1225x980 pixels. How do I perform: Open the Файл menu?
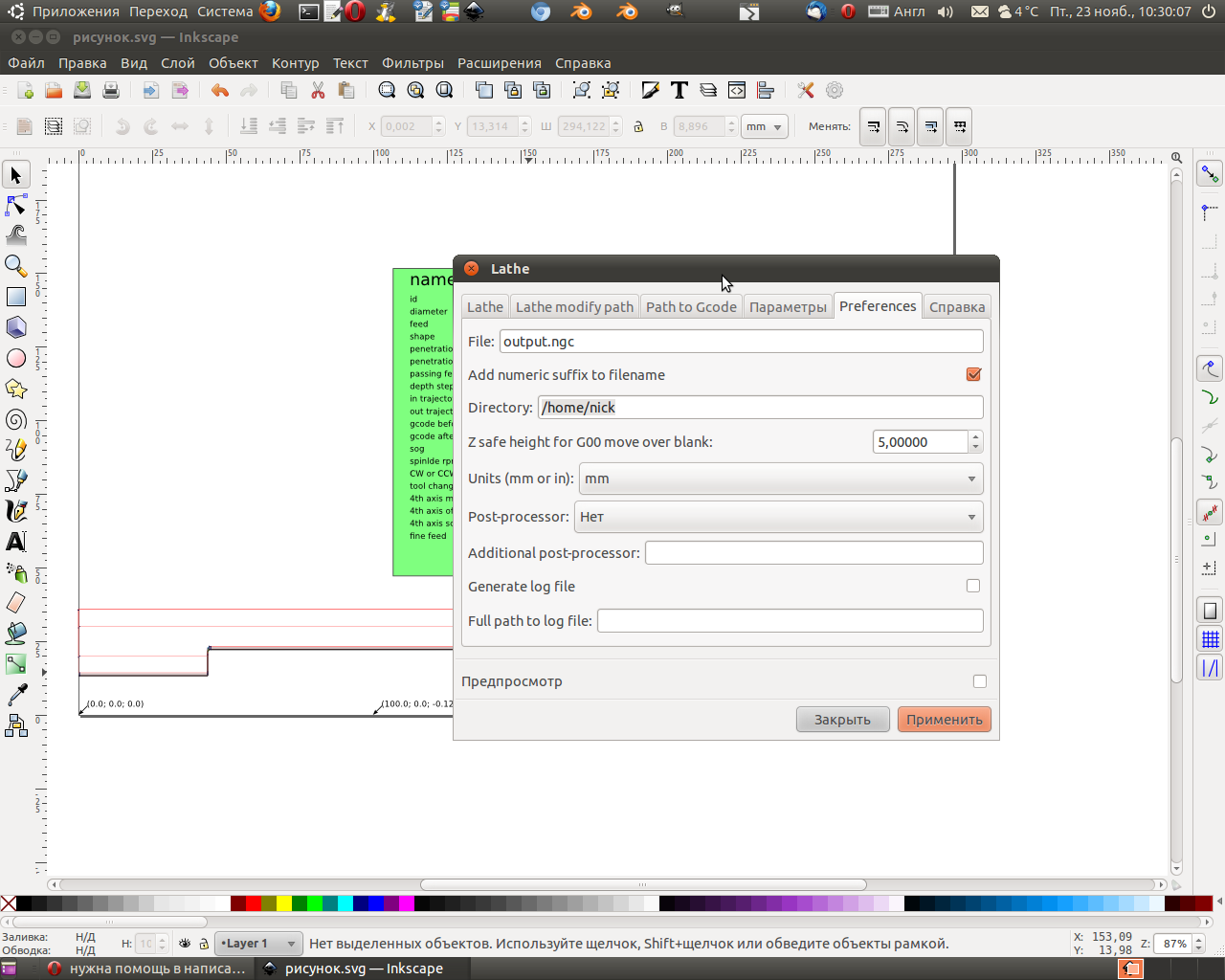tap(27, 63)
